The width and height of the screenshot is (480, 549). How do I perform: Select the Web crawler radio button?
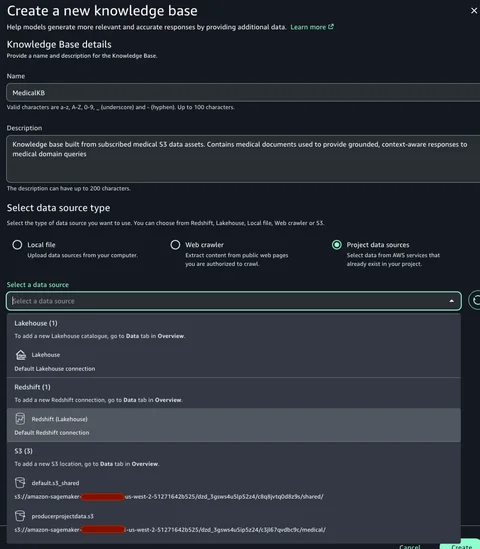click(x=175, y=245)
